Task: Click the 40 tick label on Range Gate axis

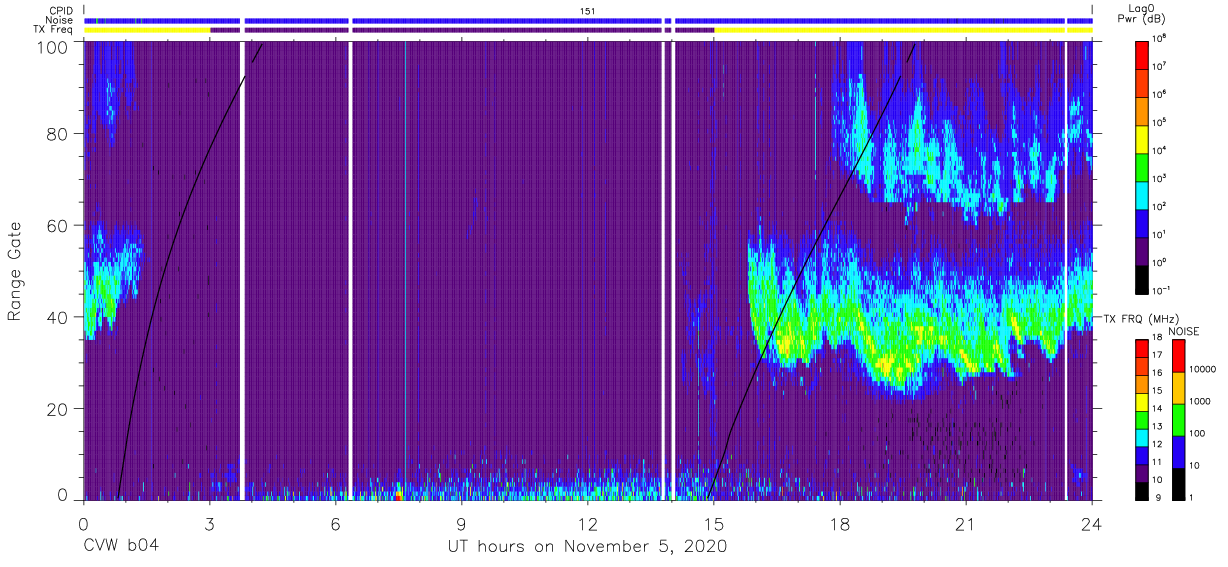Action: pos(57,317)
